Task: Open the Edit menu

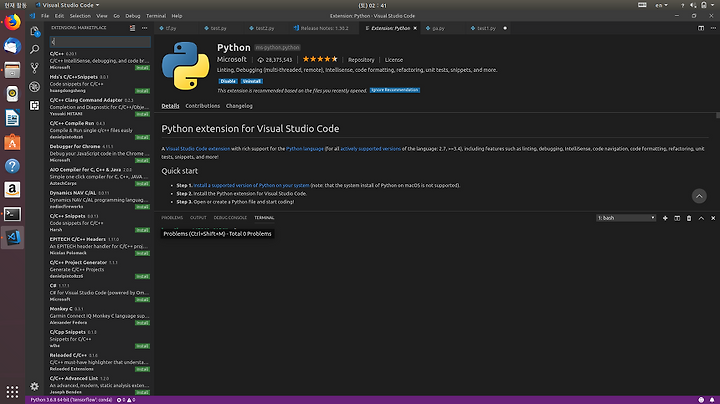Action: pyautogui.click(x=59, y=16)
